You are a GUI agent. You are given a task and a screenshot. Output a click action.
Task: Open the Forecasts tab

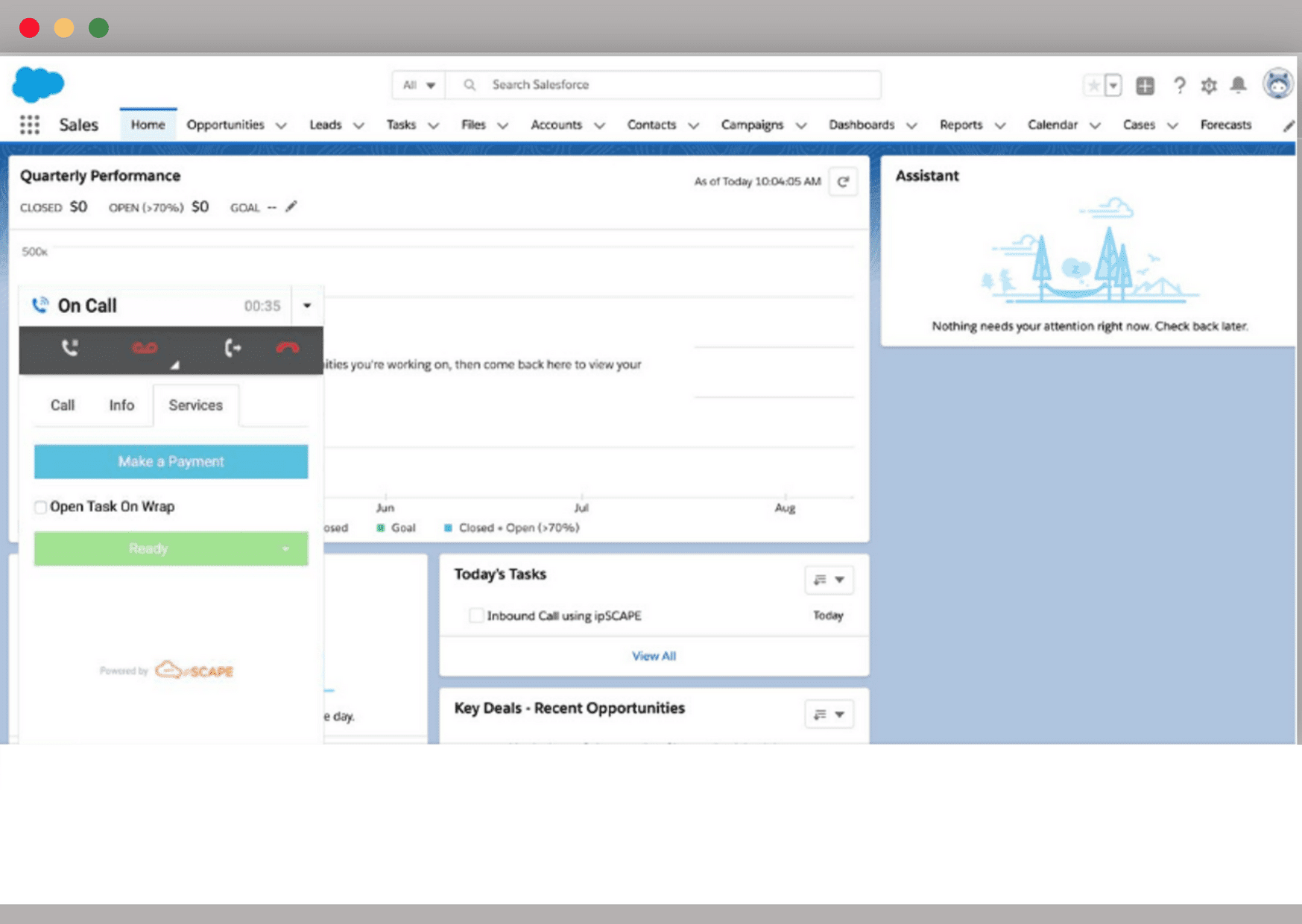coord(1225,124)
